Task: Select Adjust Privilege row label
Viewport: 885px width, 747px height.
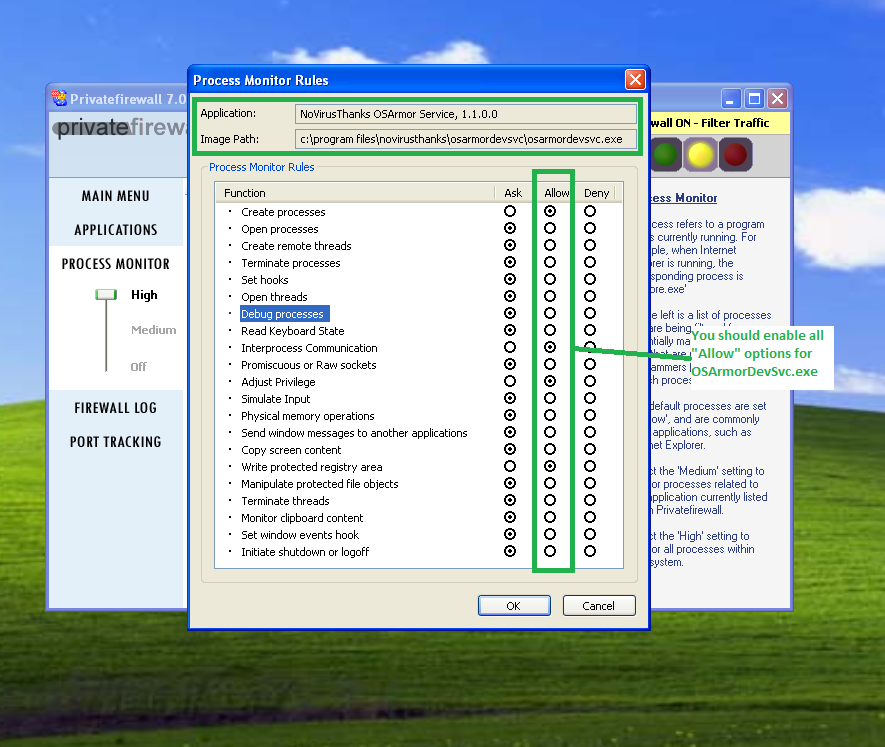Action: 278,382
